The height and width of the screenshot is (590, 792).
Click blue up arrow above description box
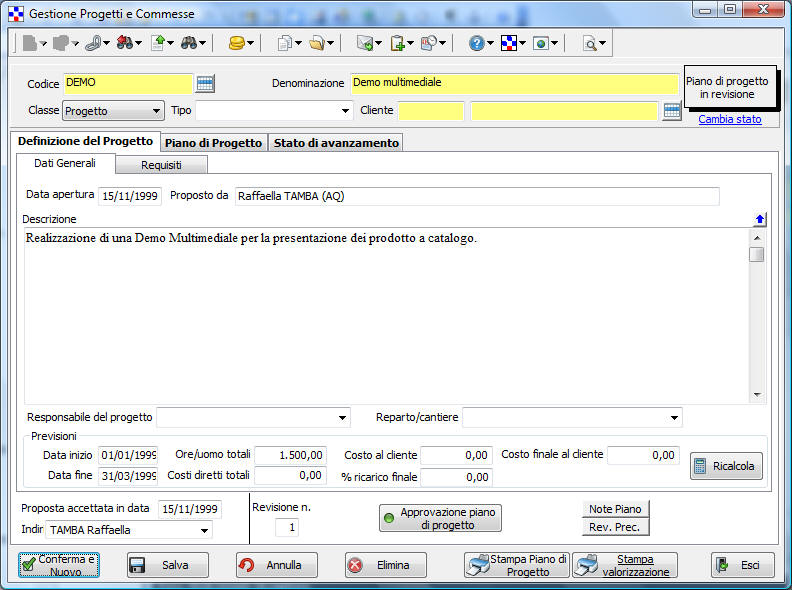click(x=759, y=219)
